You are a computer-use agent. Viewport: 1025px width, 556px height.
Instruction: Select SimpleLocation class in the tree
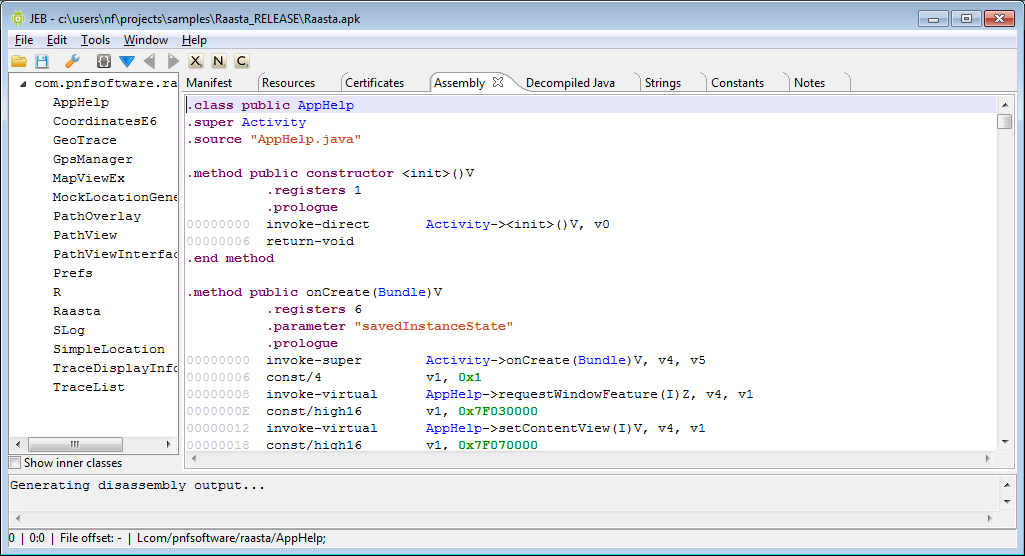pyautogui.click(x=109, y=349)
